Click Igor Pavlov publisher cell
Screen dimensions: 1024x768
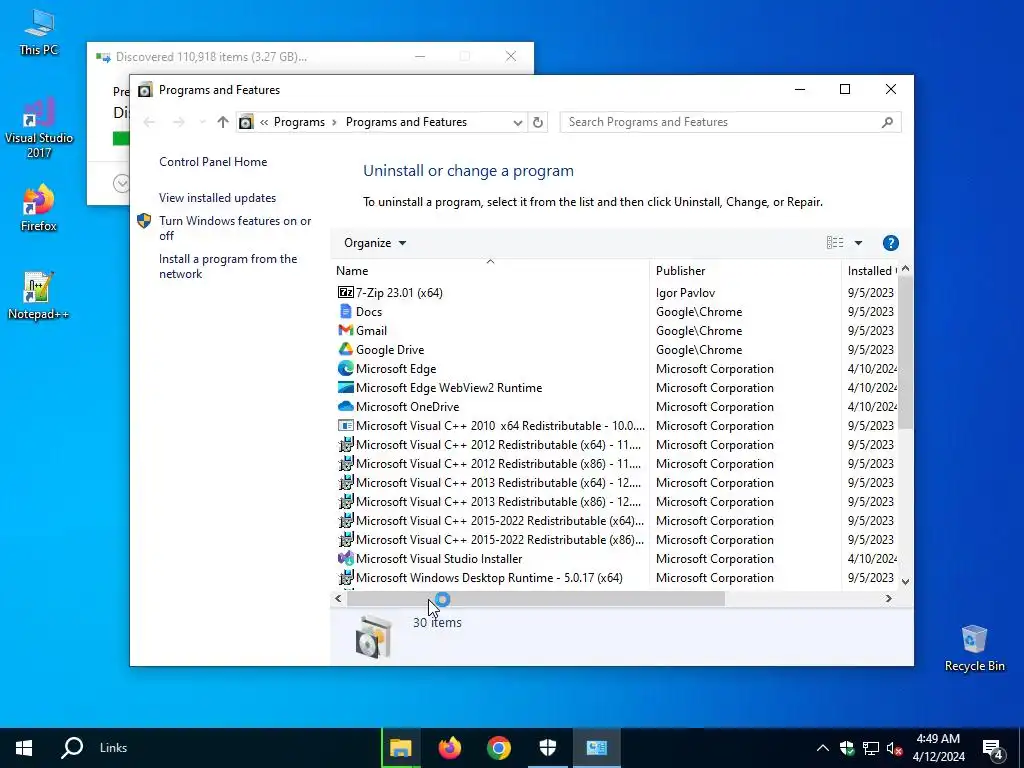[686, 293]
